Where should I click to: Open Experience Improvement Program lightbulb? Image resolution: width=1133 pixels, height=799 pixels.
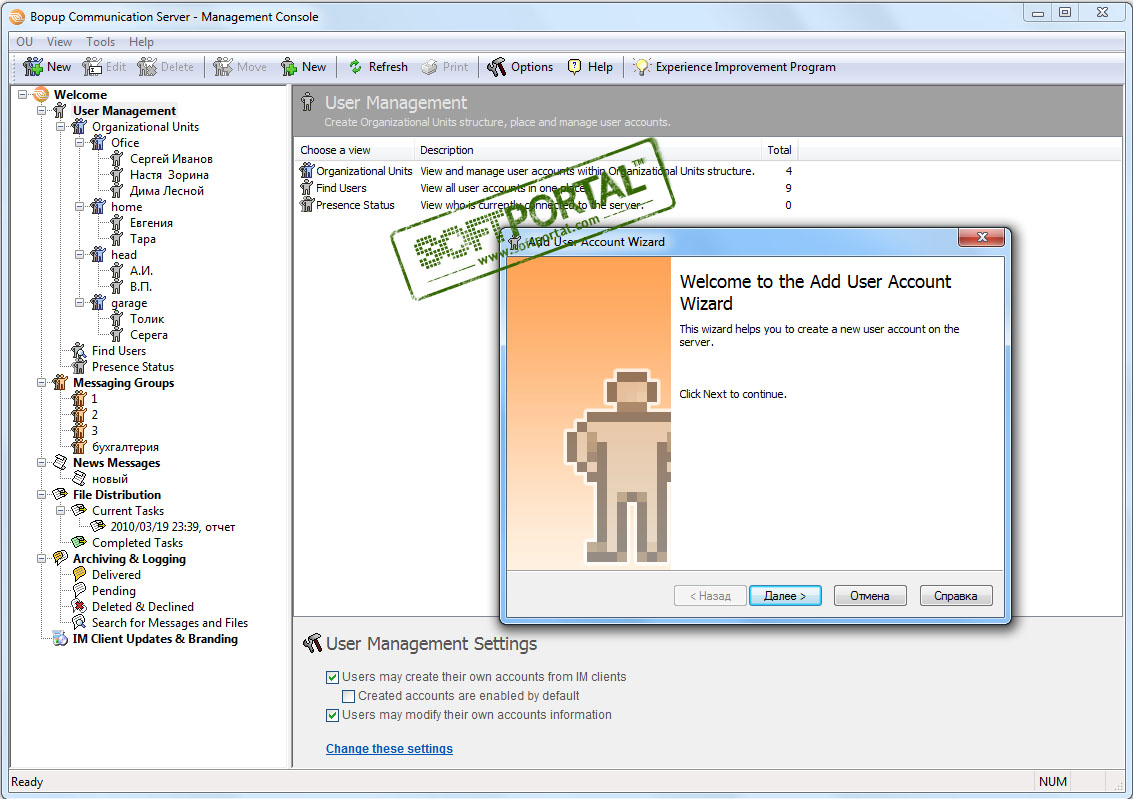pos(642,67)
